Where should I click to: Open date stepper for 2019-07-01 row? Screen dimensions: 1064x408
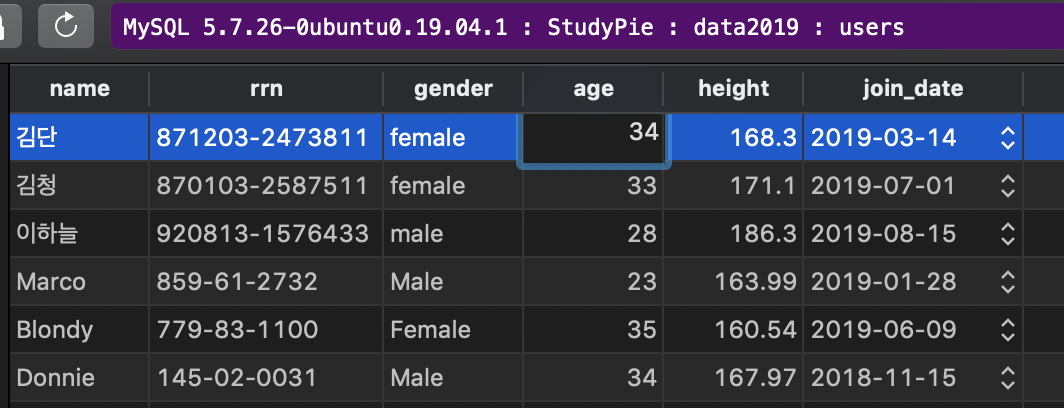click(1007, 186)
